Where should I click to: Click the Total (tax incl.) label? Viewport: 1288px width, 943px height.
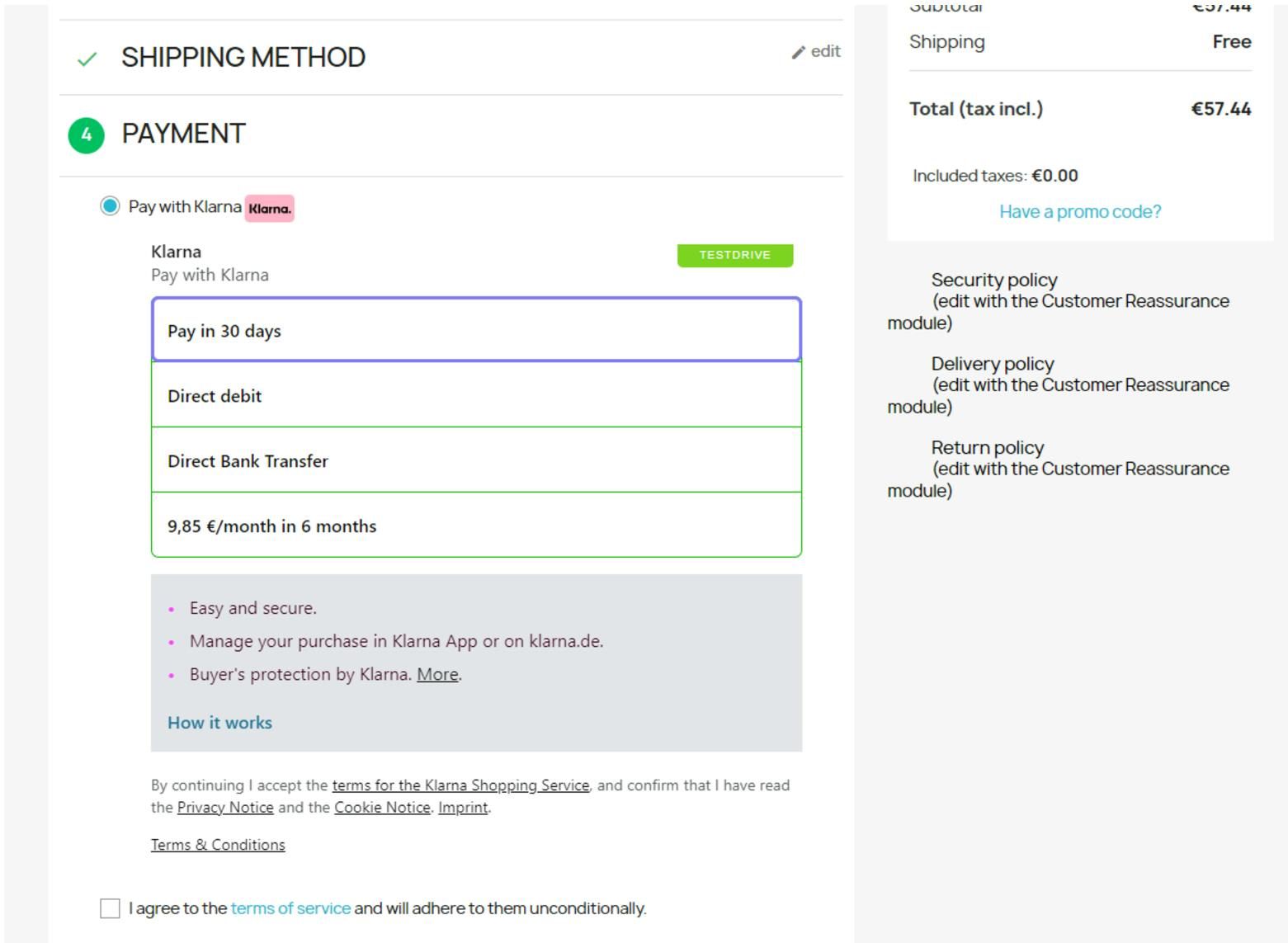click(x=976, y=109)
